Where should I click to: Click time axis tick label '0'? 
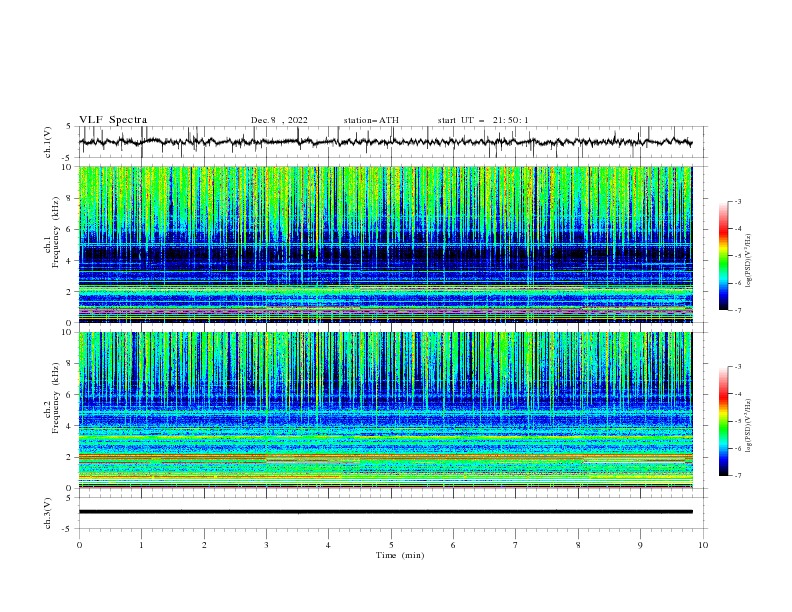tap(79, 545)
